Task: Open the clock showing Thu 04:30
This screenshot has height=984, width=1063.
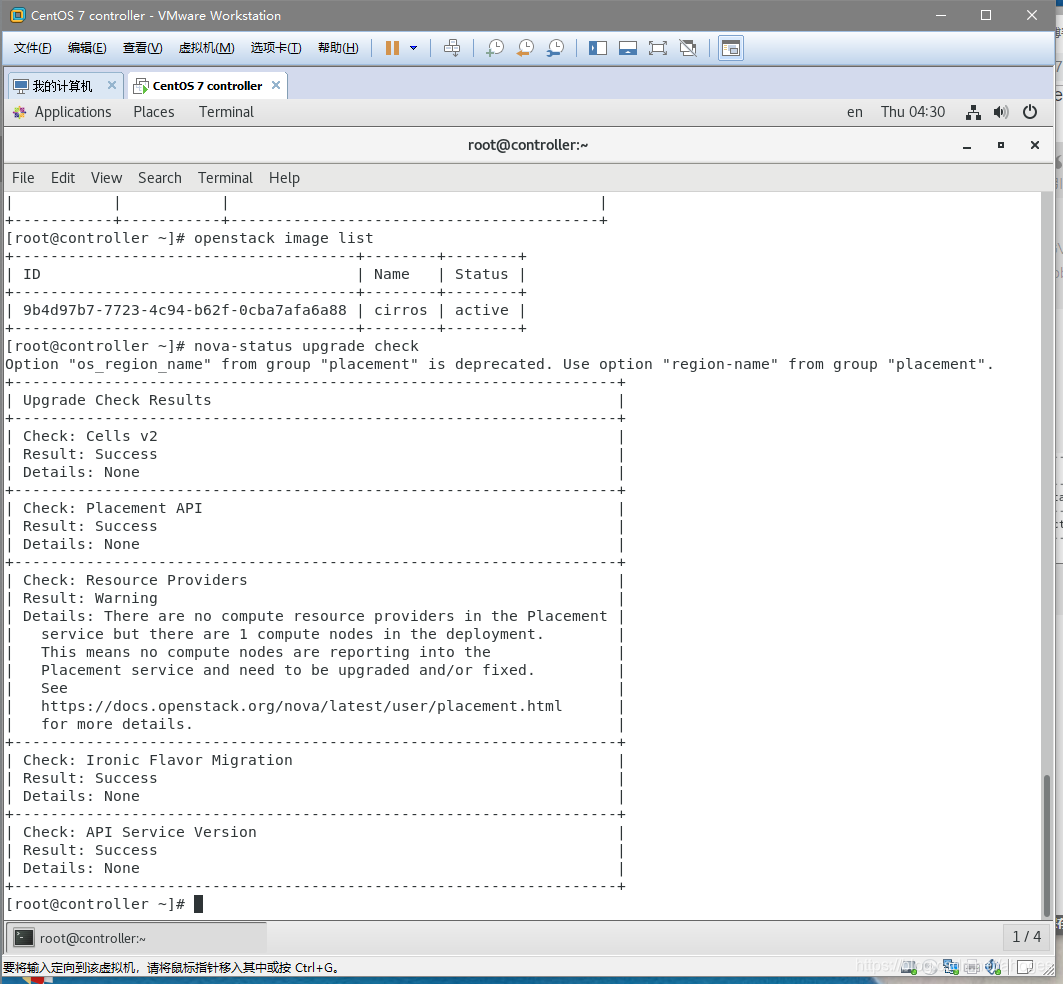Action: (x=912, y=113)
